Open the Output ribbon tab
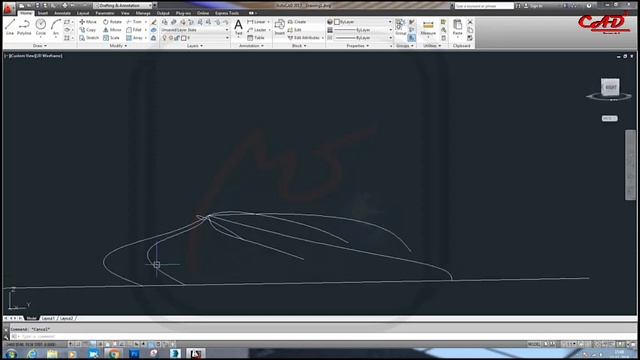 coord(163,13)
